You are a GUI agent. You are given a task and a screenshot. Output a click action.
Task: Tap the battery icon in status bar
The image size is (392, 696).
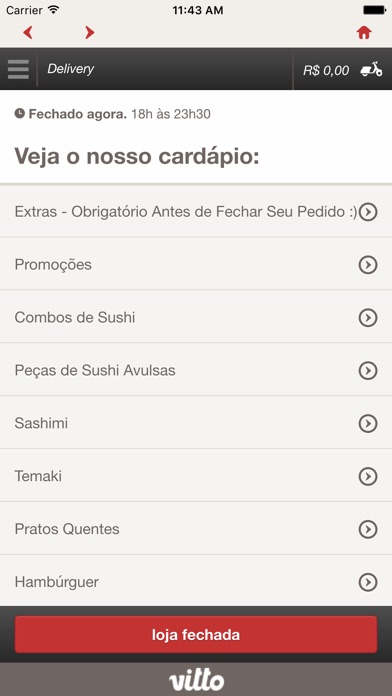[374, 10]
